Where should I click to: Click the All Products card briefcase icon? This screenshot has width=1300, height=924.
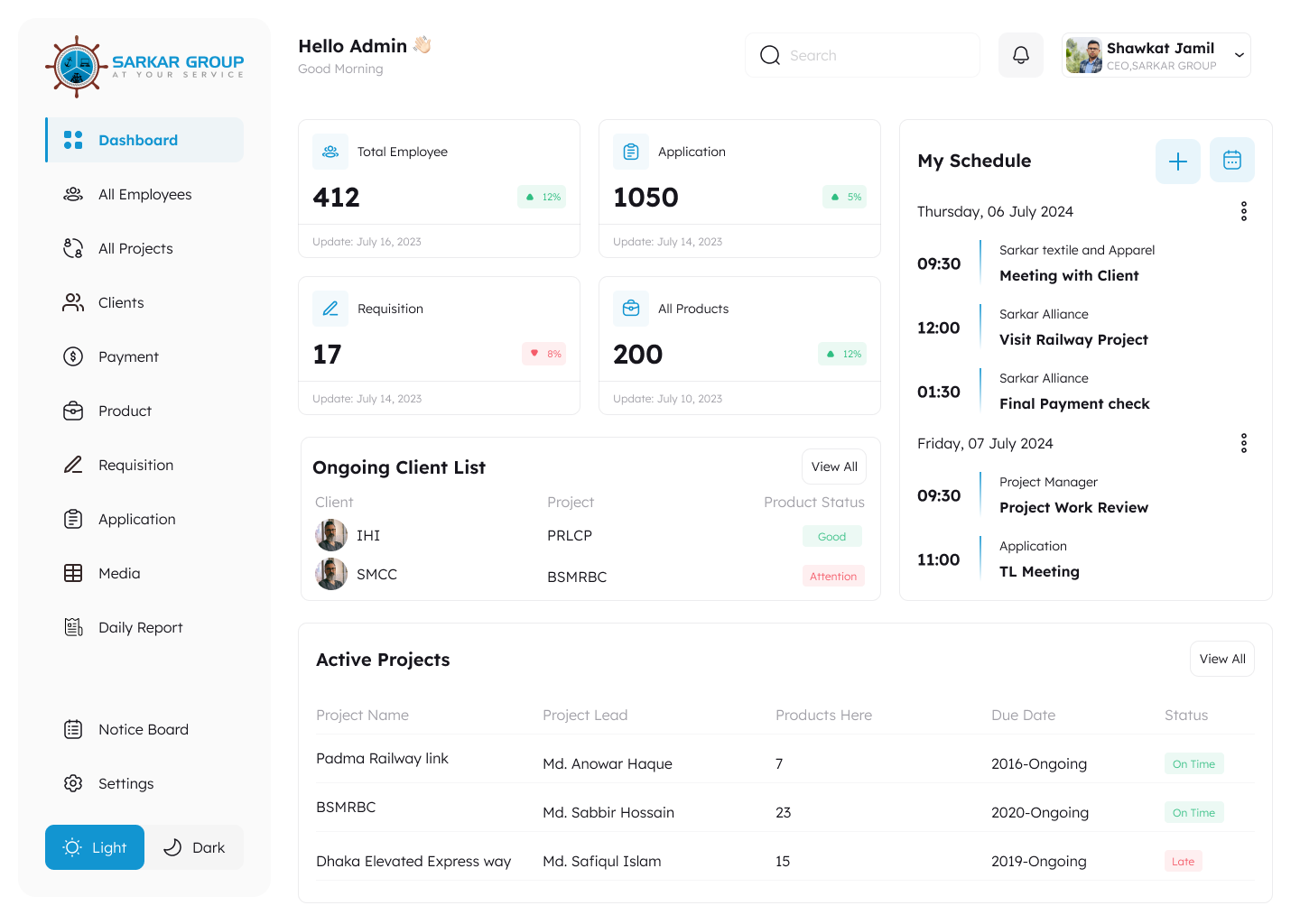tap(631, 309)
